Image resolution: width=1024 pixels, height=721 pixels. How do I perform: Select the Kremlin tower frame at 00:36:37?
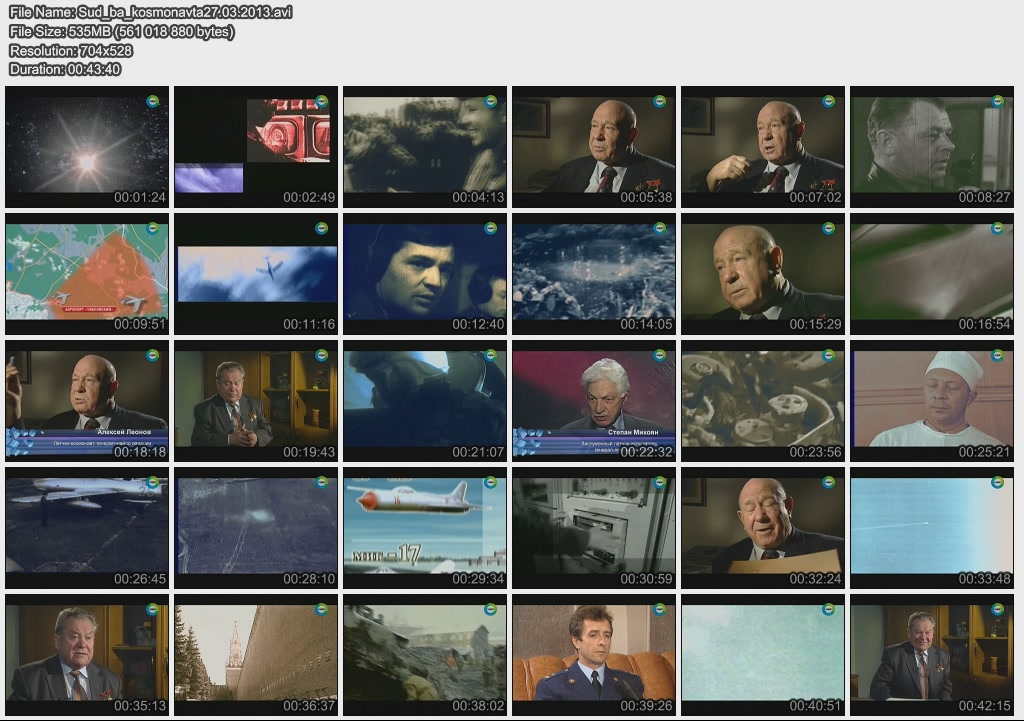click(256, 655)
